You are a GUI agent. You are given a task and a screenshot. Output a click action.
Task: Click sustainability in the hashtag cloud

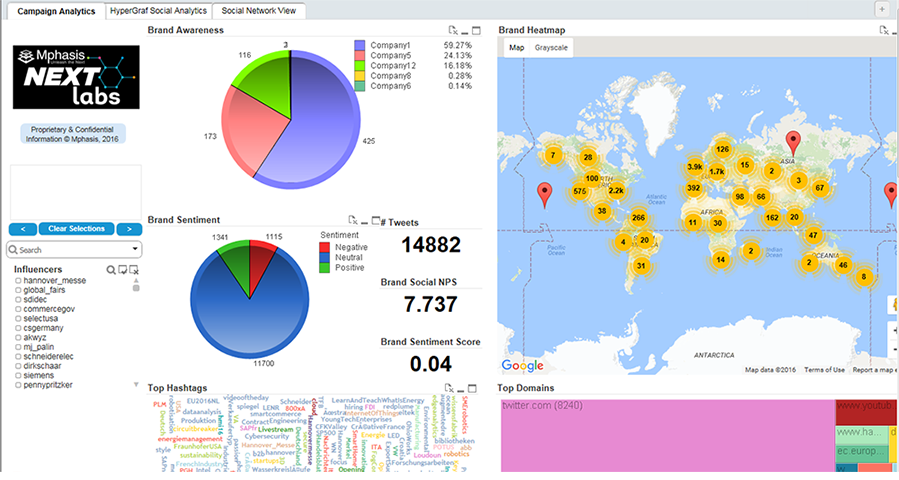point(201,455)
